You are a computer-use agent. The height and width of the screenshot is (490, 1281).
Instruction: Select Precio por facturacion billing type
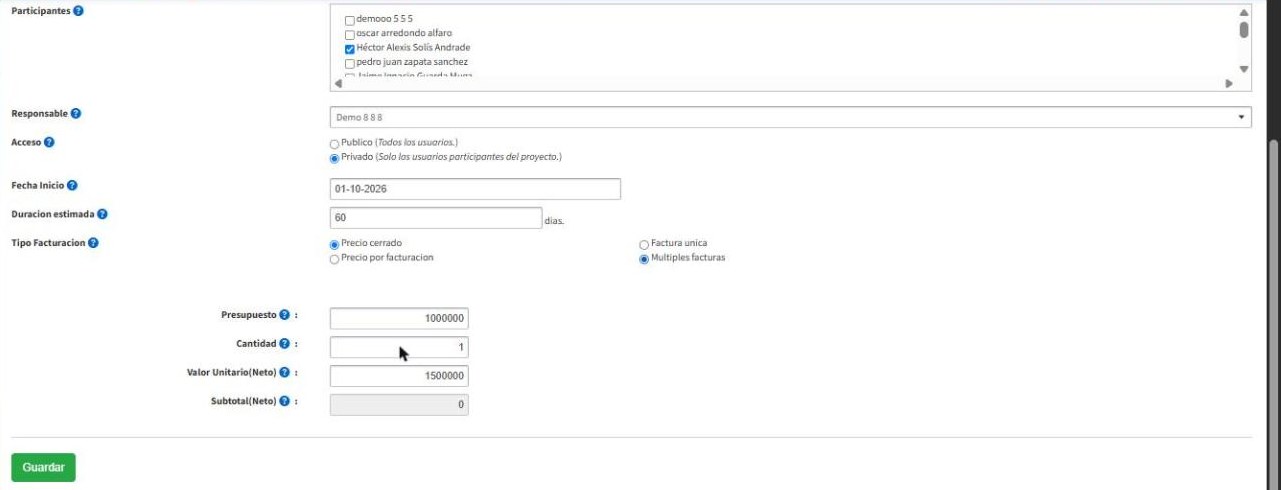(334, 259)
